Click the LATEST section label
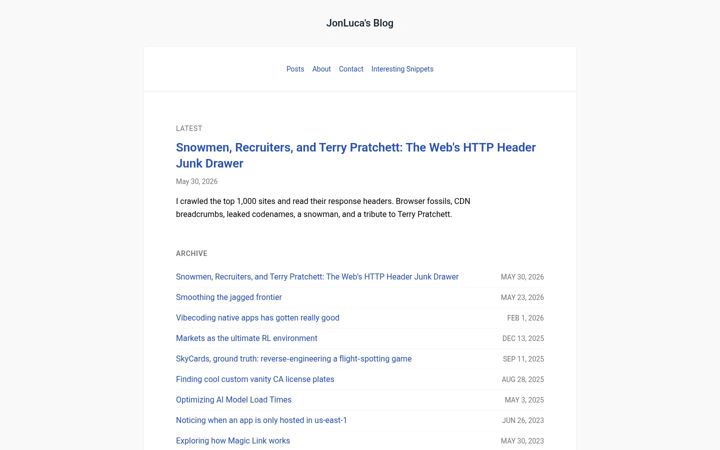720x450 pixels. 189,128
